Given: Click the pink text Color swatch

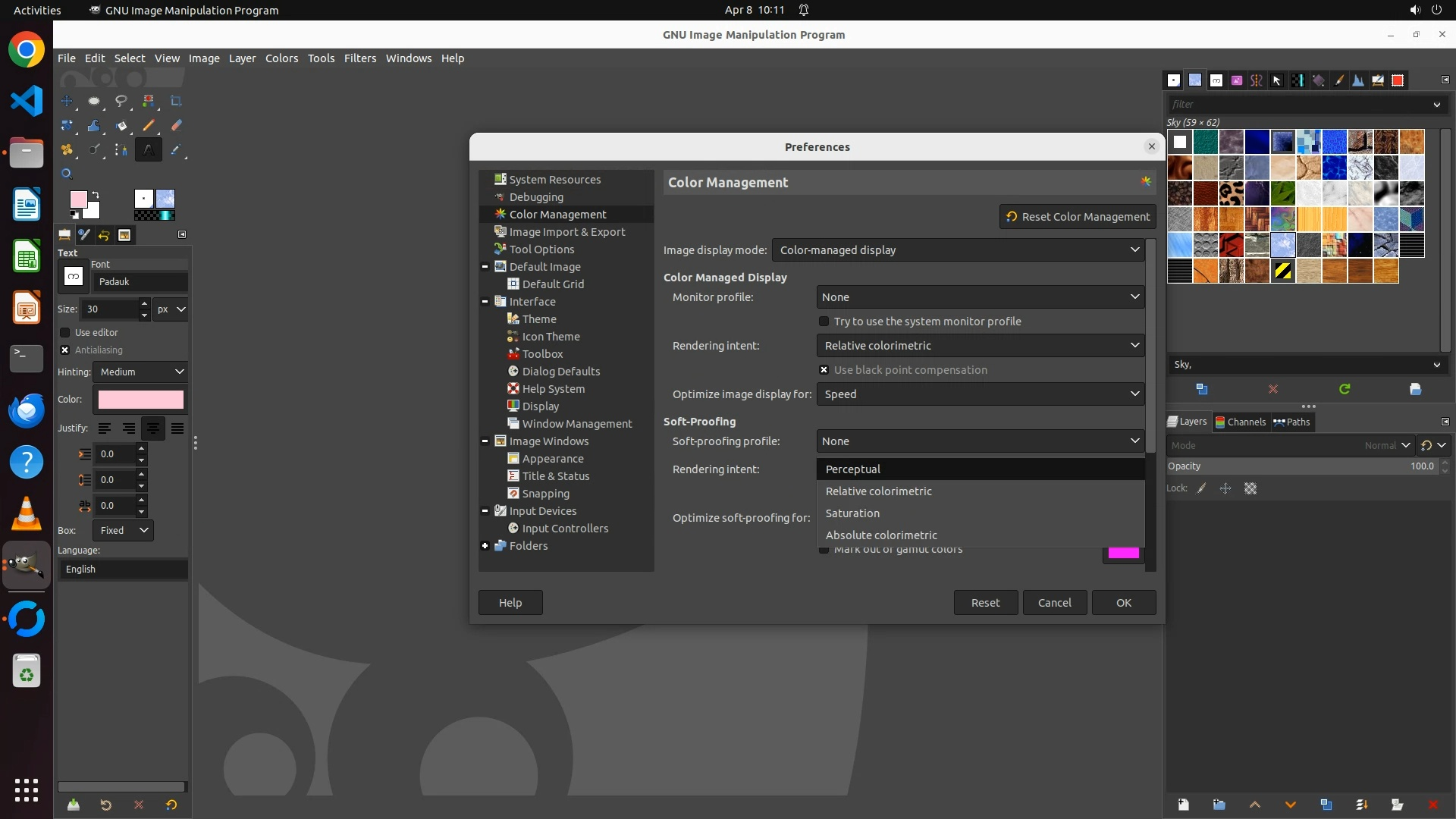Looking at the screenshot, I should 141,400.
